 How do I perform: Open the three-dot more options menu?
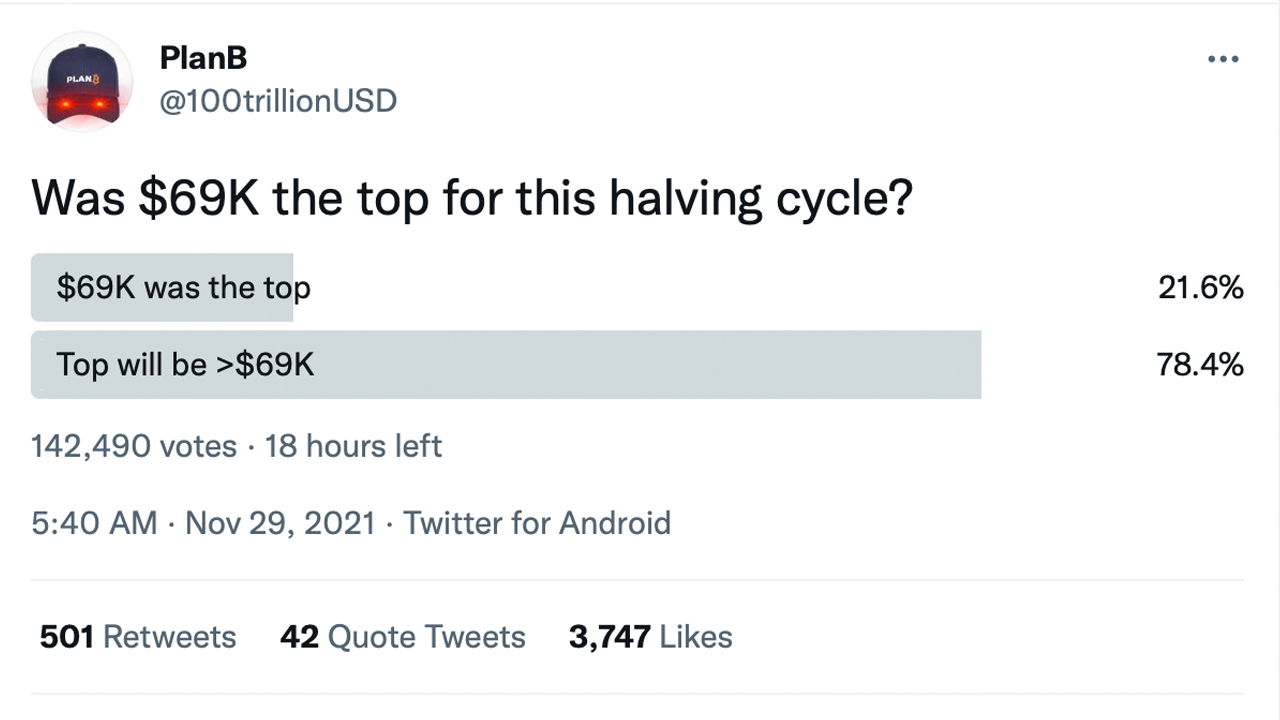(1222, 60)
